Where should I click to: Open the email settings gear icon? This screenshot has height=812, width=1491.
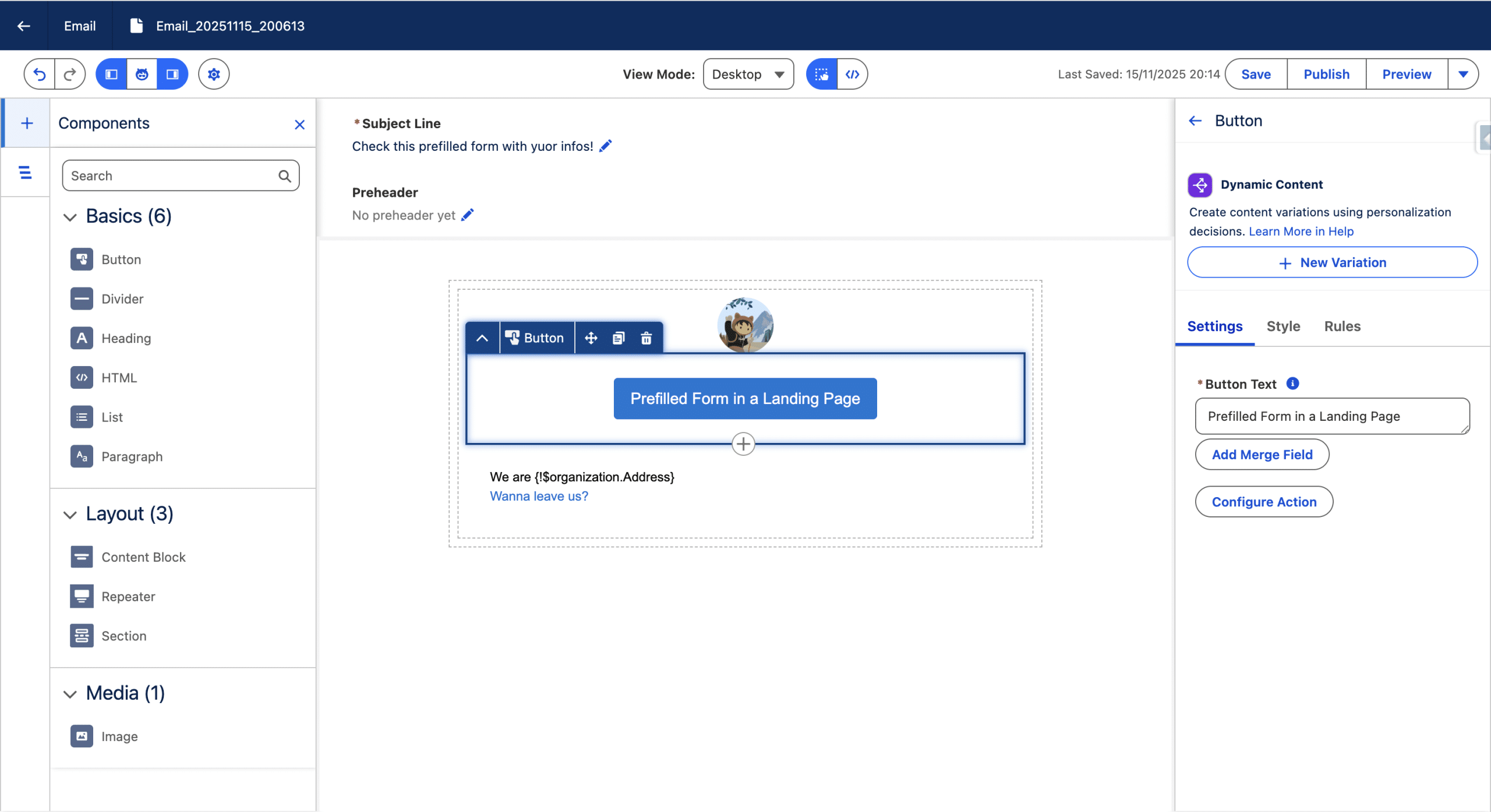(214, 74)
